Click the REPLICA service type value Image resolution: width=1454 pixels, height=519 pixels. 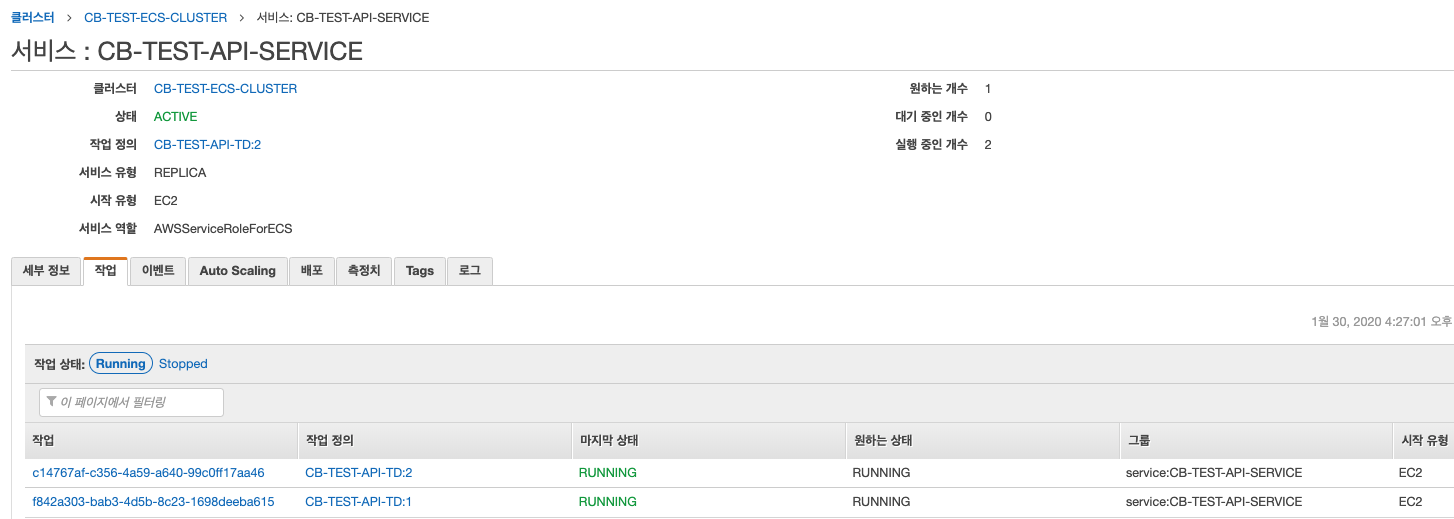tap(180, 173)
